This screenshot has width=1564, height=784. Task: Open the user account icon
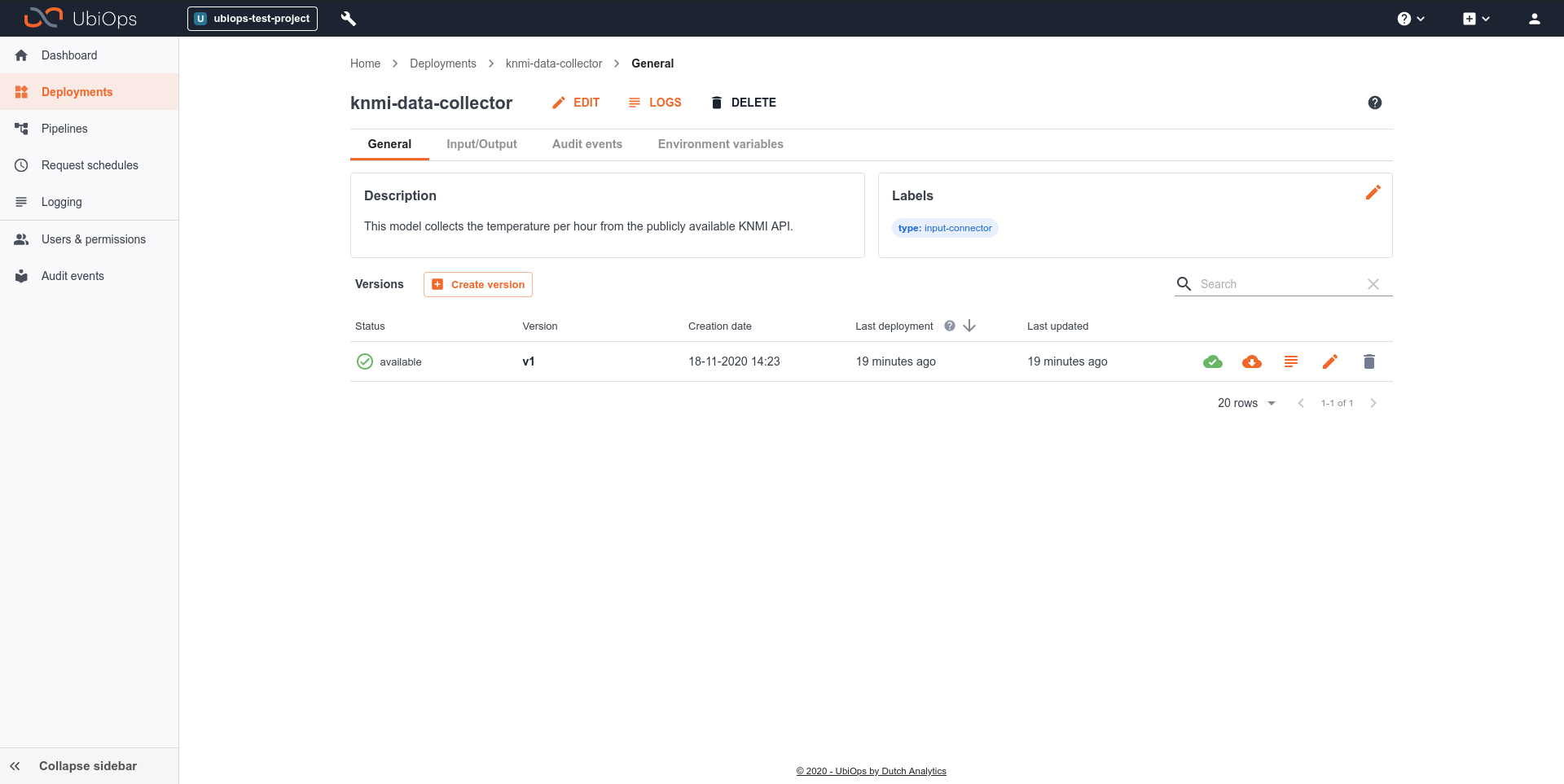click(1535, 19)
